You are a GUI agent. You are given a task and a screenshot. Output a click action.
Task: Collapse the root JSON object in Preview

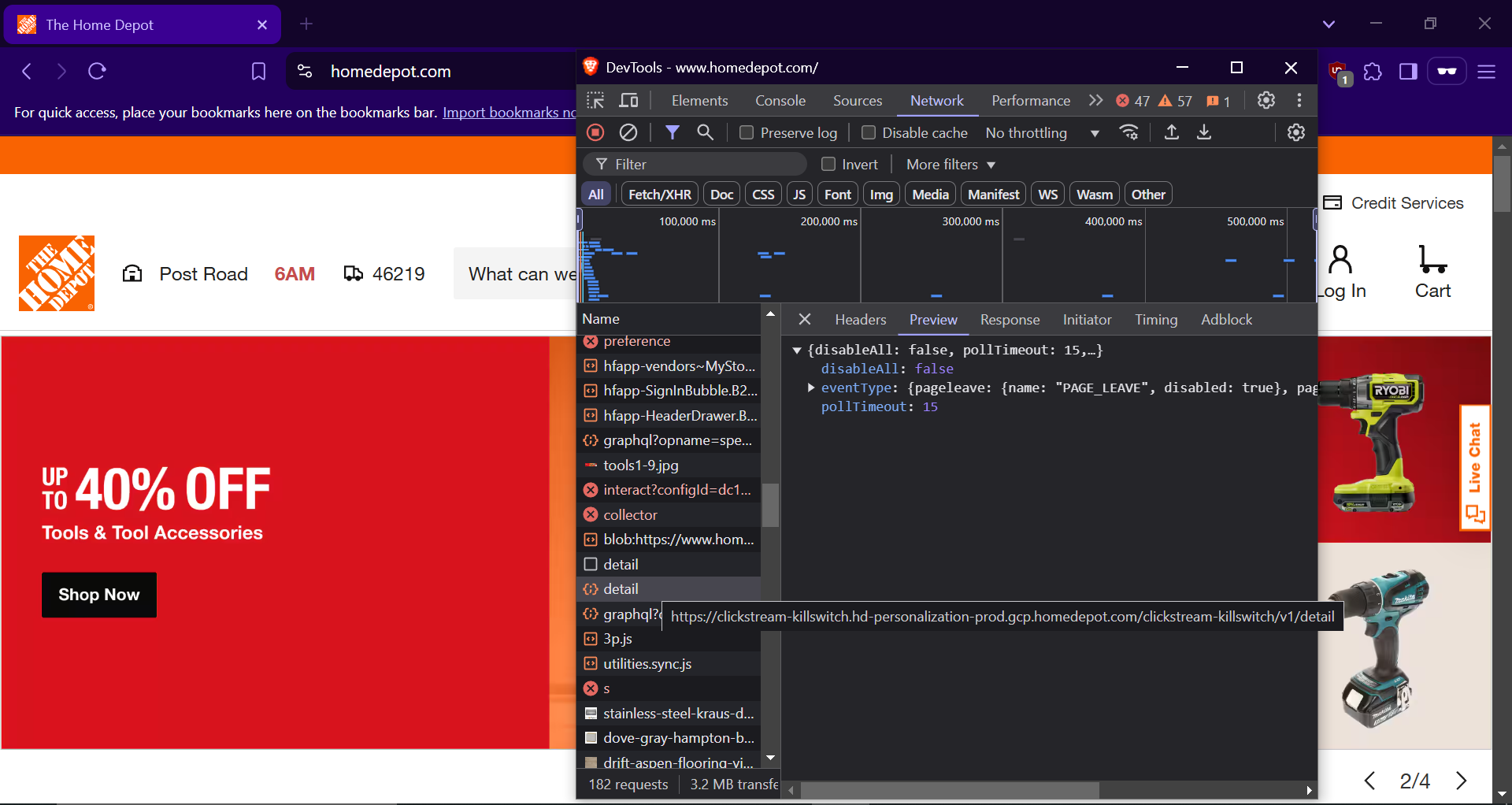point(796,350)
